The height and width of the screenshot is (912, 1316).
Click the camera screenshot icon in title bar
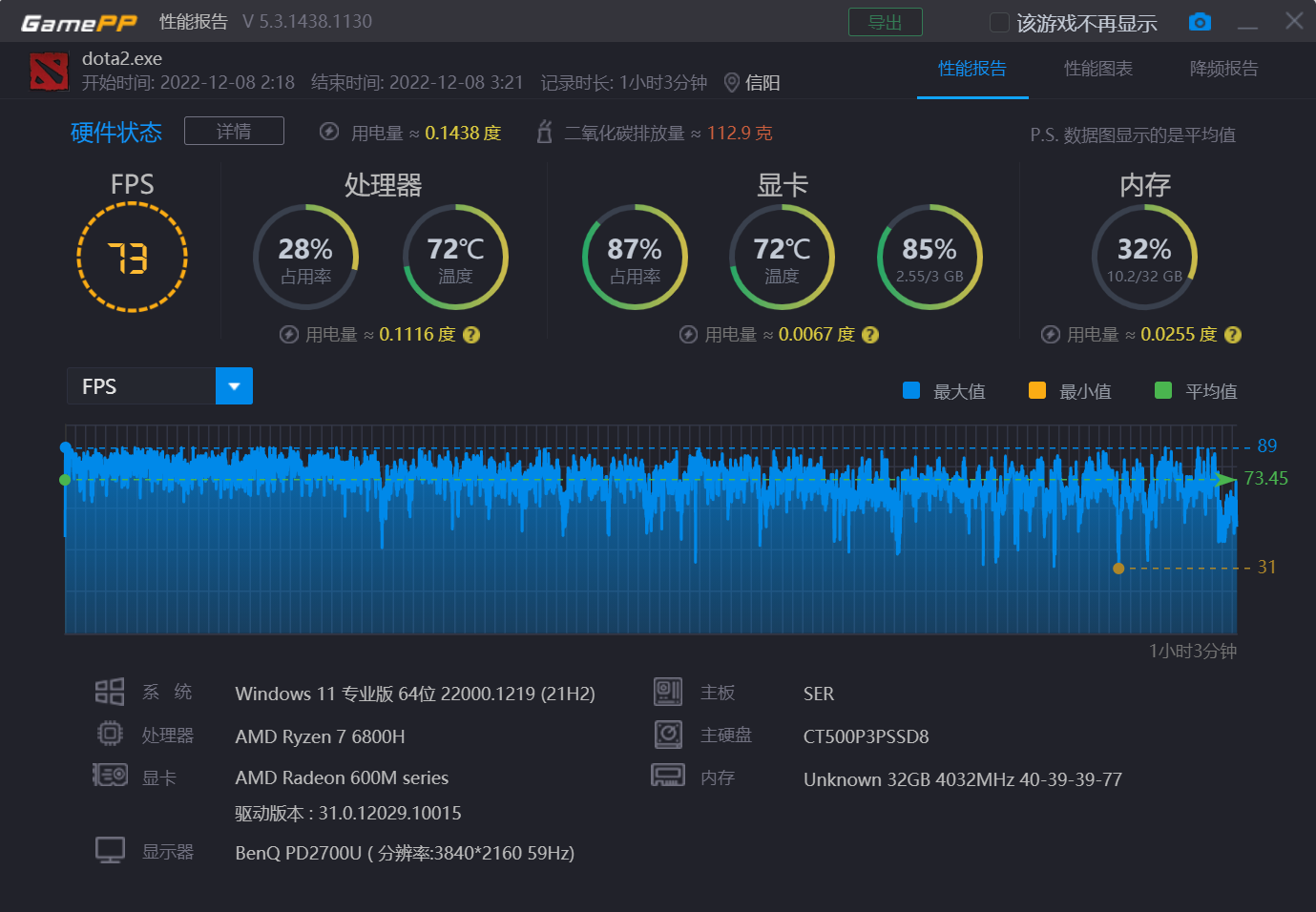pyautogui.click(x=1200, y=21)
